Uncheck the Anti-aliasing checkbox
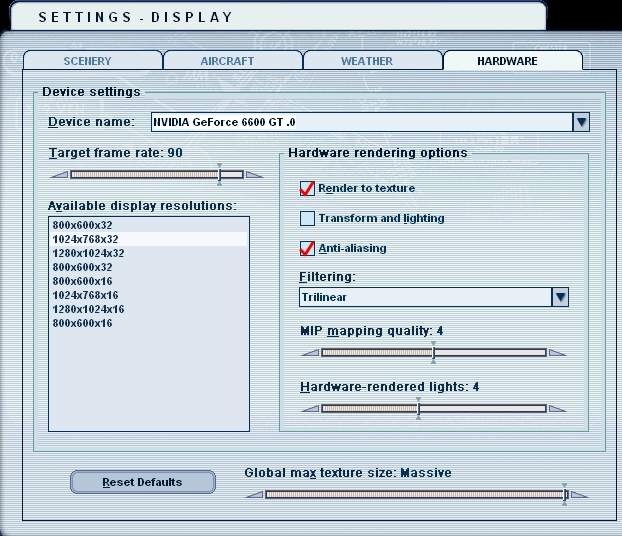 [x=307, y=248]
